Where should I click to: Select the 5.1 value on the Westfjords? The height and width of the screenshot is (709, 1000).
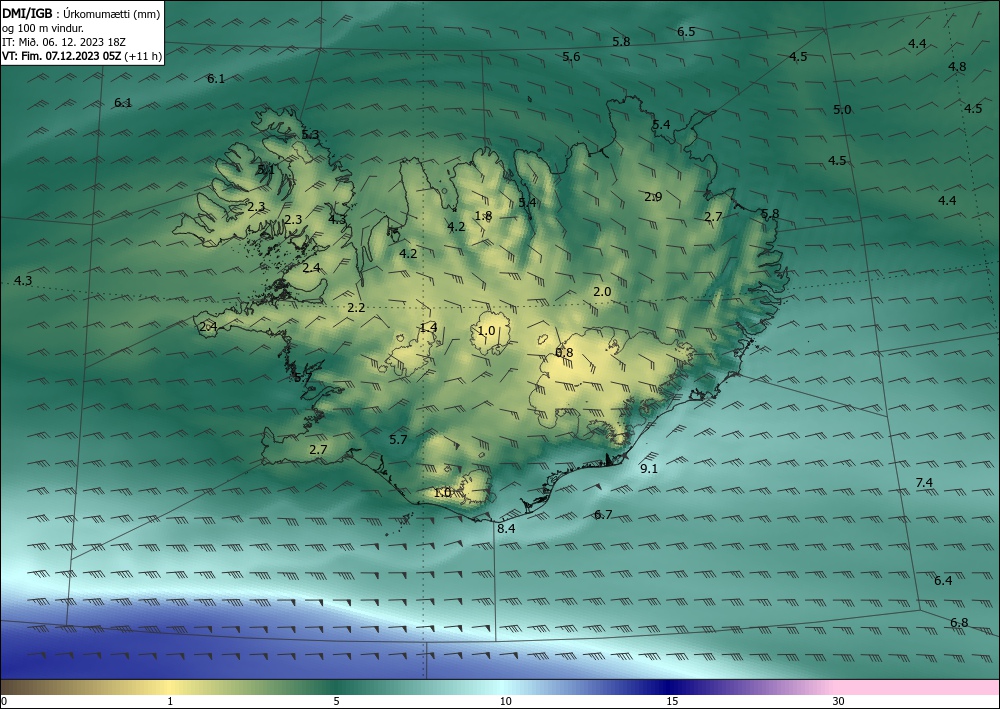coord(266,170)
